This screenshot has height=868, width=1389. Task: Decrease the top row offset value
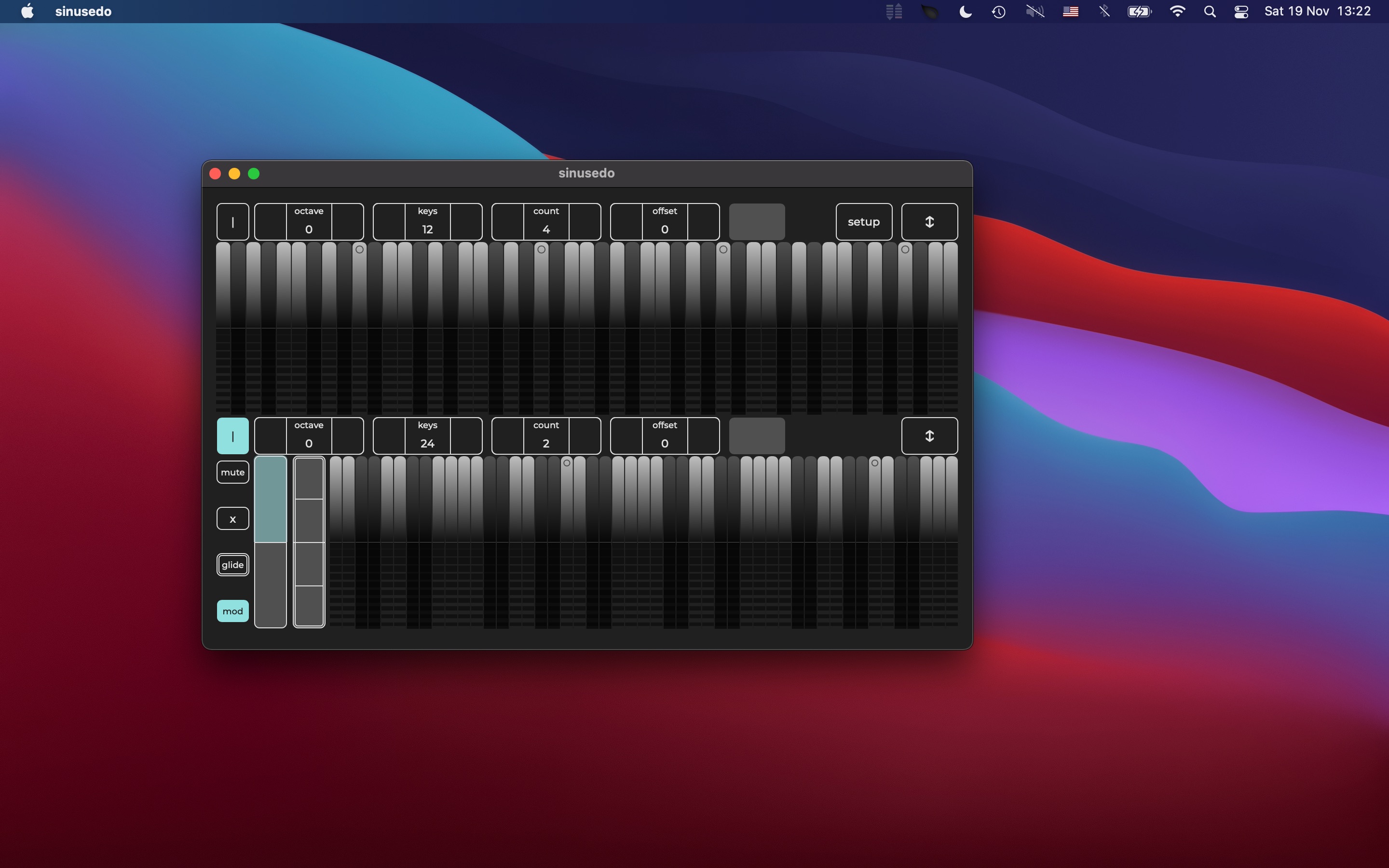(626, 222)
